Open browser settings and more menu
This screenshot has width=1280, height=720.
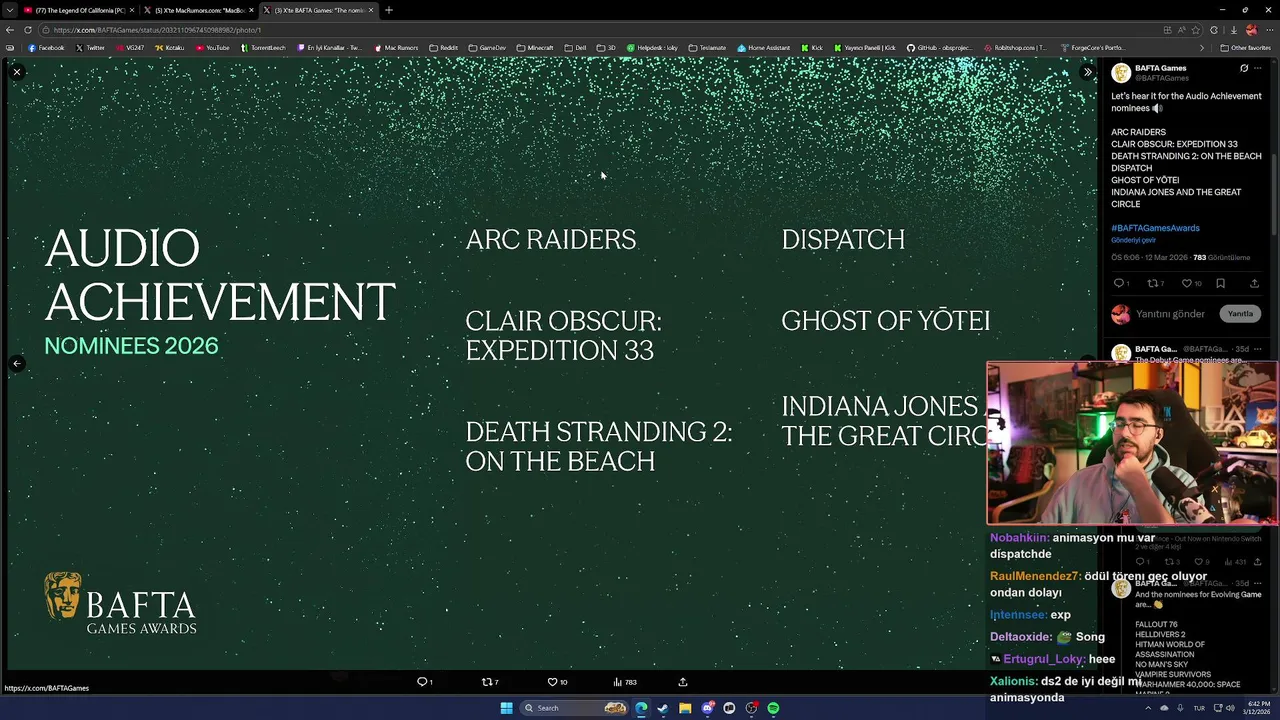tap(1270, 30)
